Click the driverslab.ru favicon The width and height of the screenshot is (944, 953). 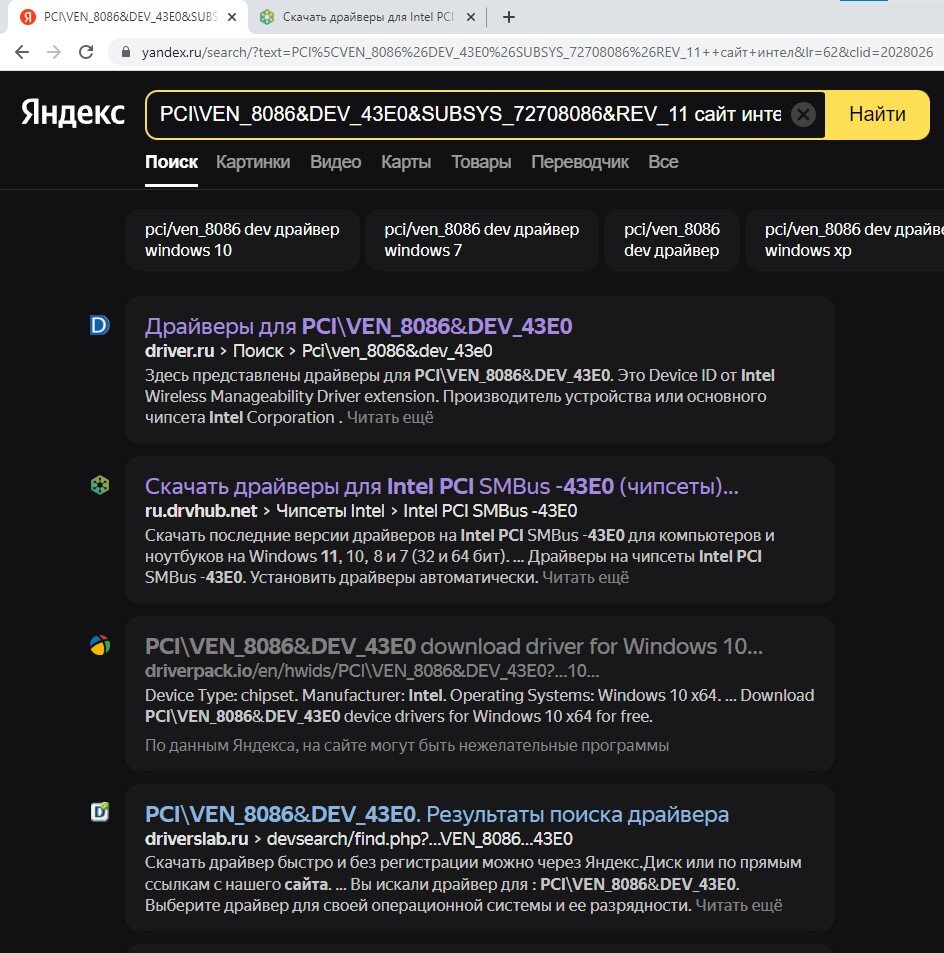point(100,812)
